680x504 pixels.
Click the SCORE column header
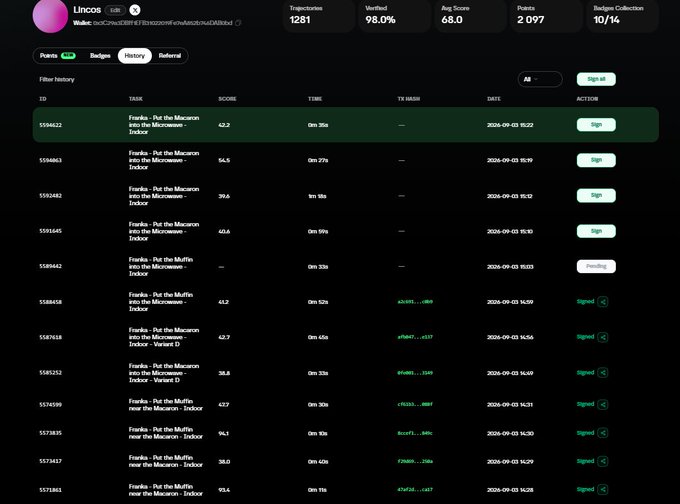point(227,99)
